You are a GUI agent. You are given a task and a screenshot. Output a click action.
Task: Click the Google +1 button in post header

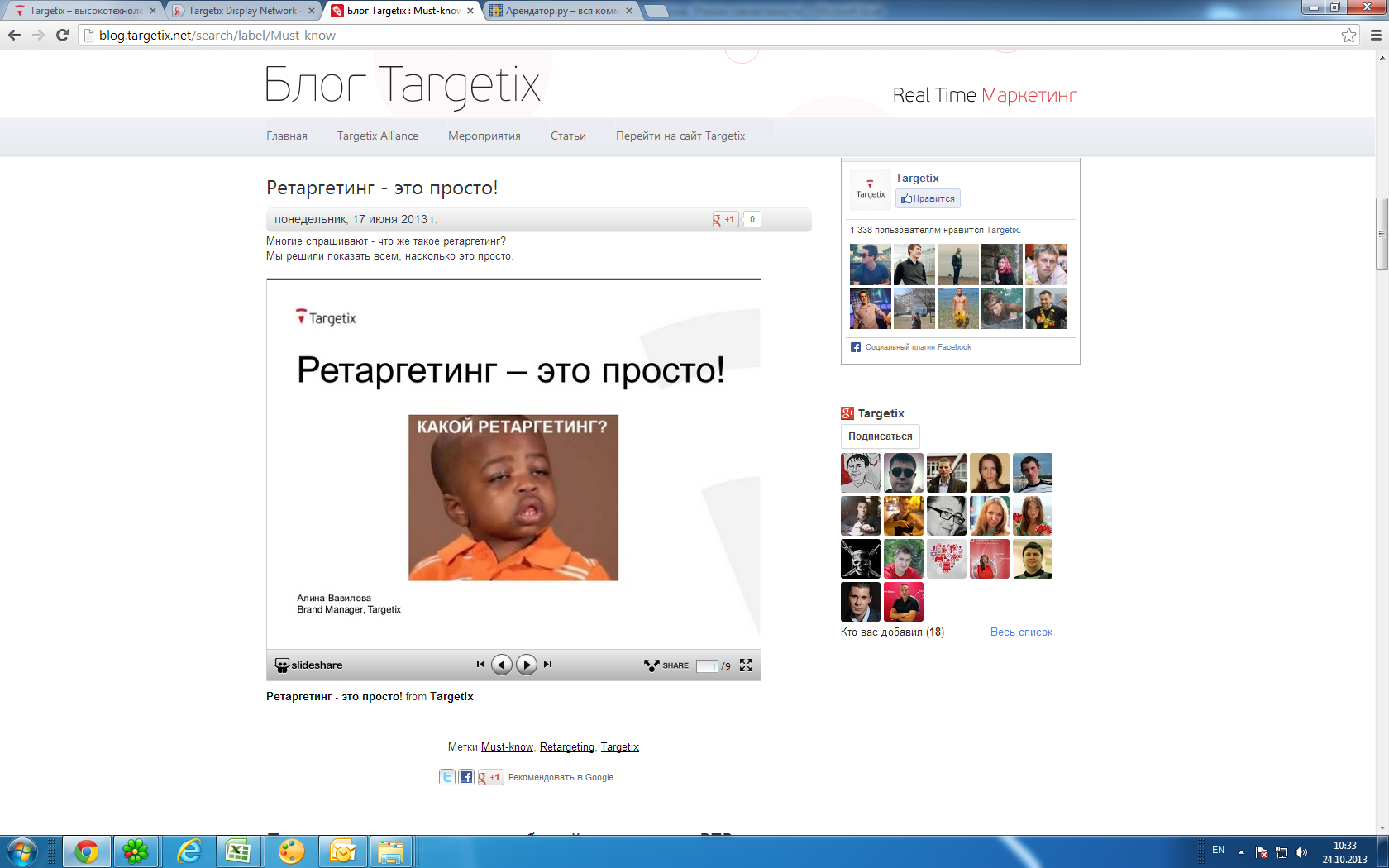(x=725, y=219)
